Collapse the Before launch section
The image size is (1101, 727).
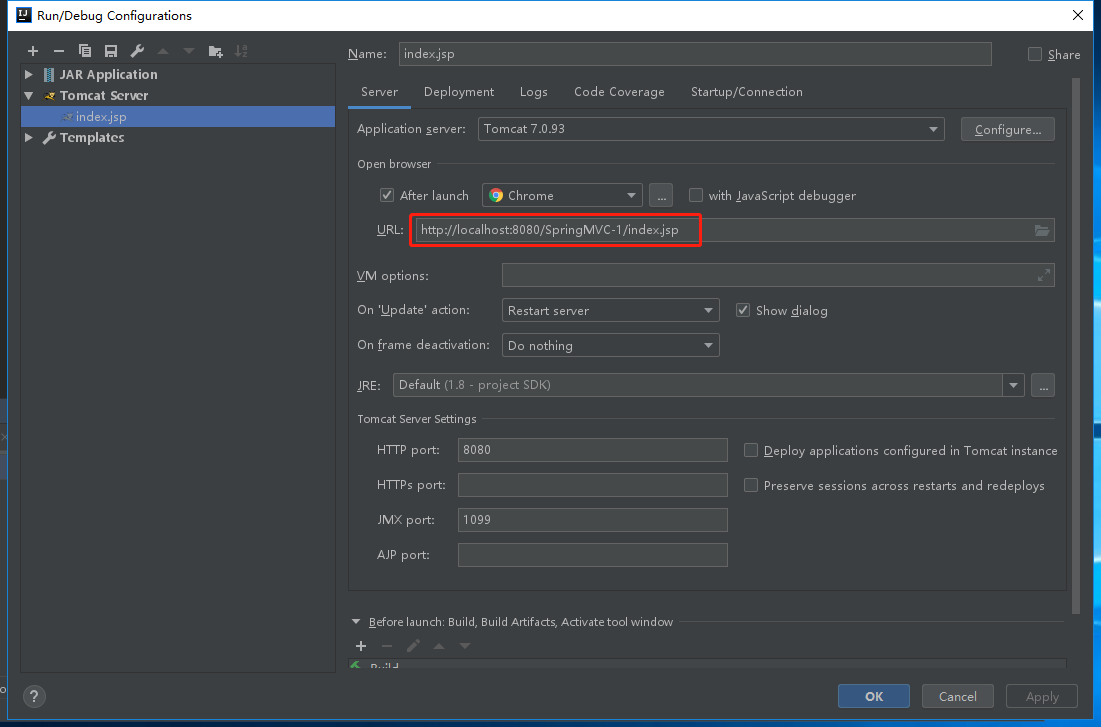[356, 622]
